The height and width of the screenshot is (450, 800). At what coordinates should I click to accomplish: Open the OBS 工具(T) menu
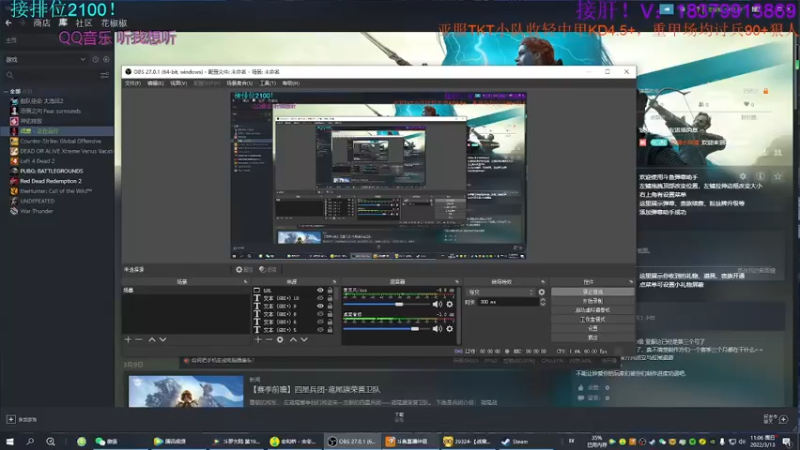pyautogui.click(x=267, y=83)
